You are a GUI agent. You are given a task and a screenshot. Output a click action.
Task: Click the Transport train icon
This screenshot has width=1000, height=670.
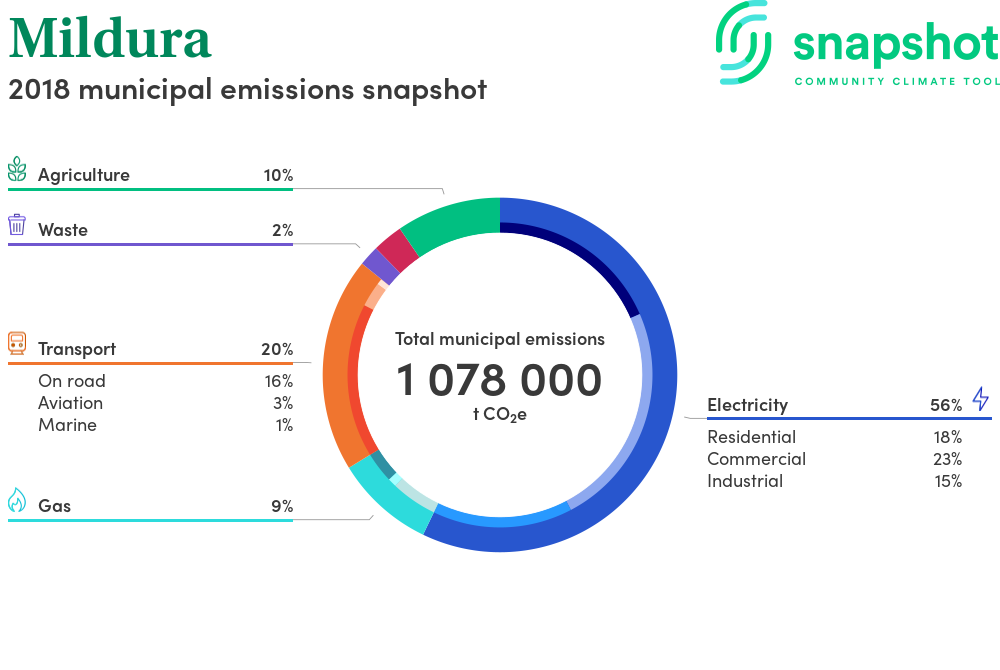(x=17, y=343)
